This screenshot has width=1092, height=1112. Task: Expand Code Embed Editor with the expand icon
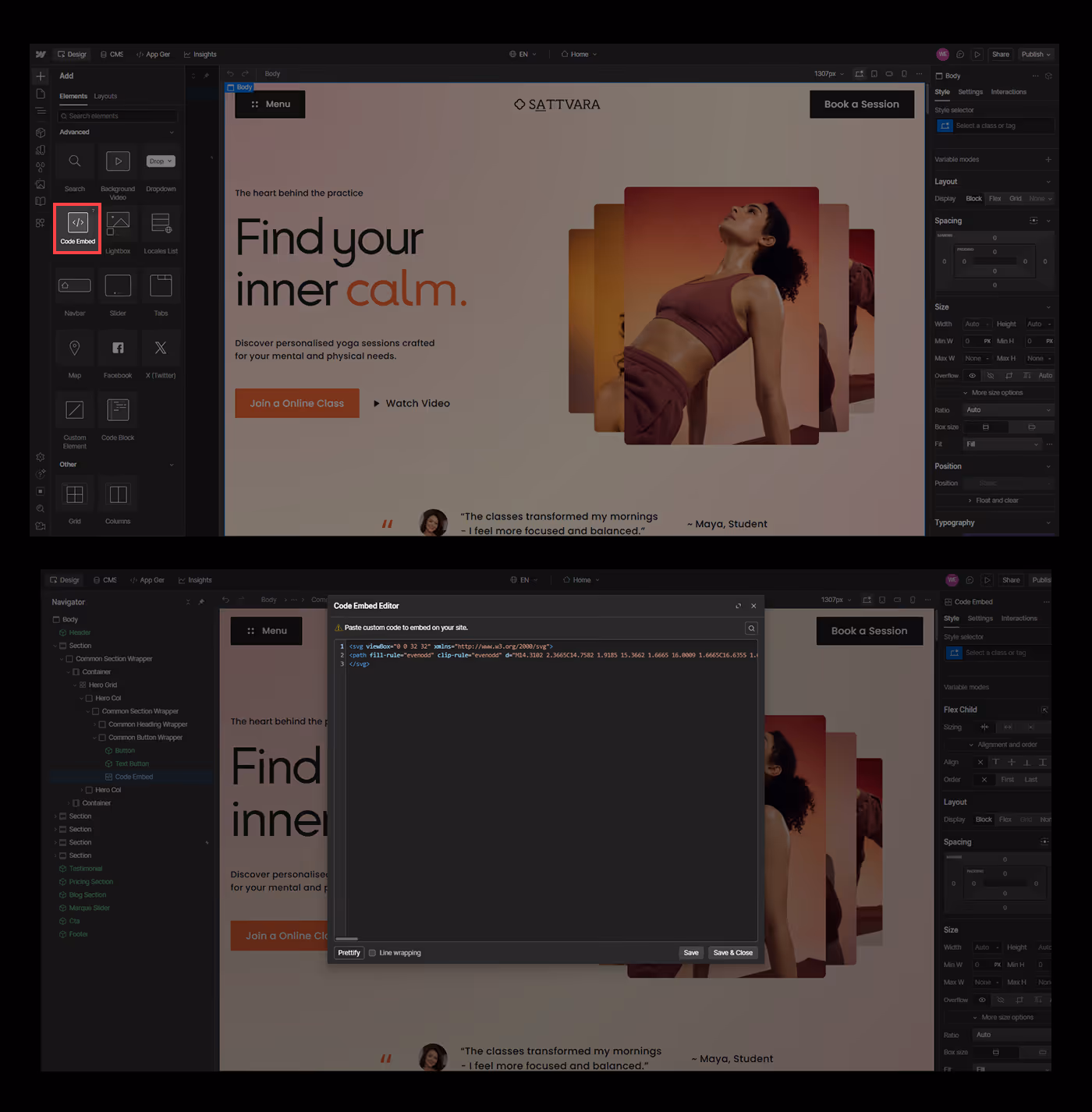738,606
